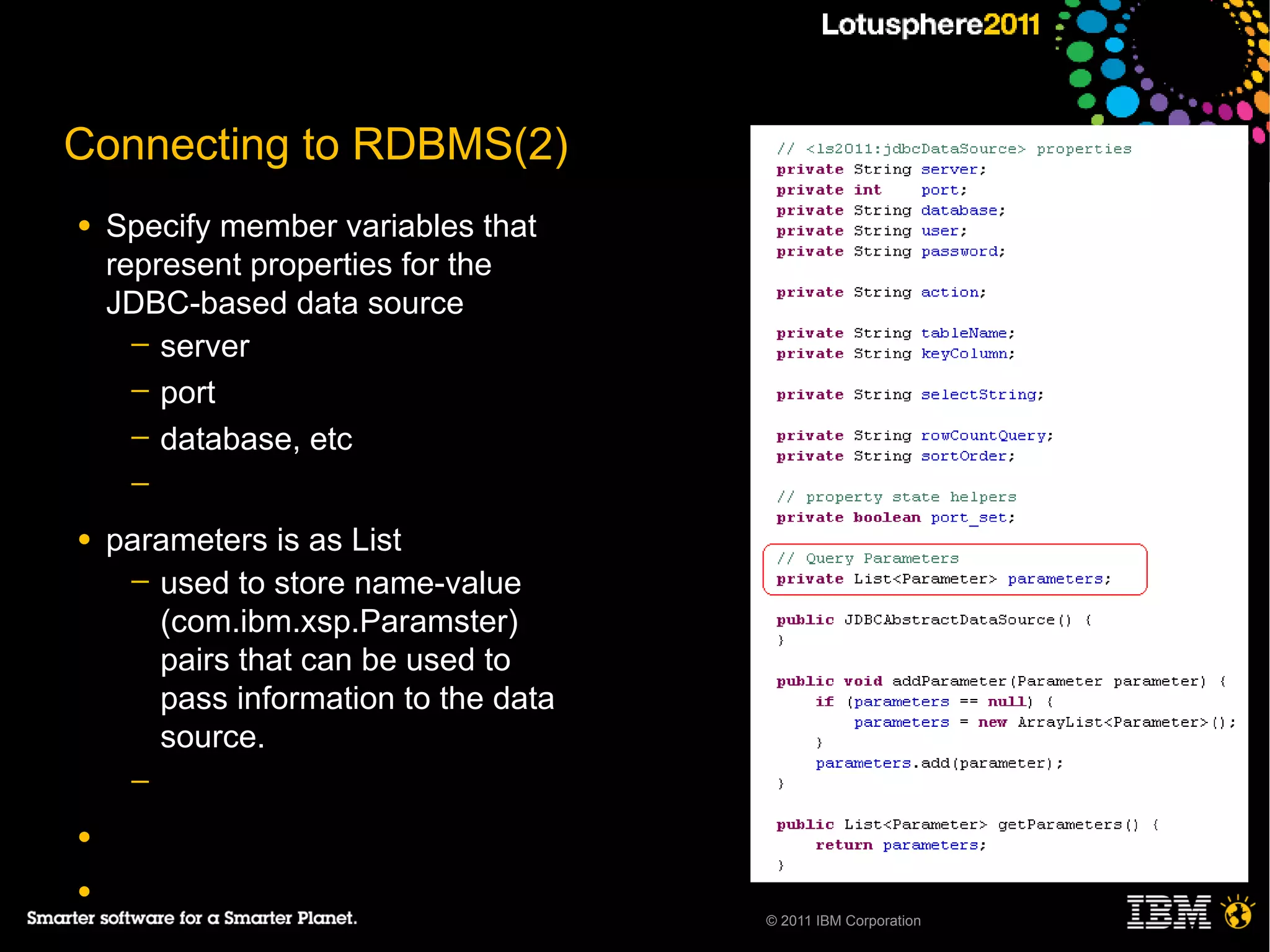Click the 'private String database;' code line
1270x952 pixels.
[x=890, y=210]
